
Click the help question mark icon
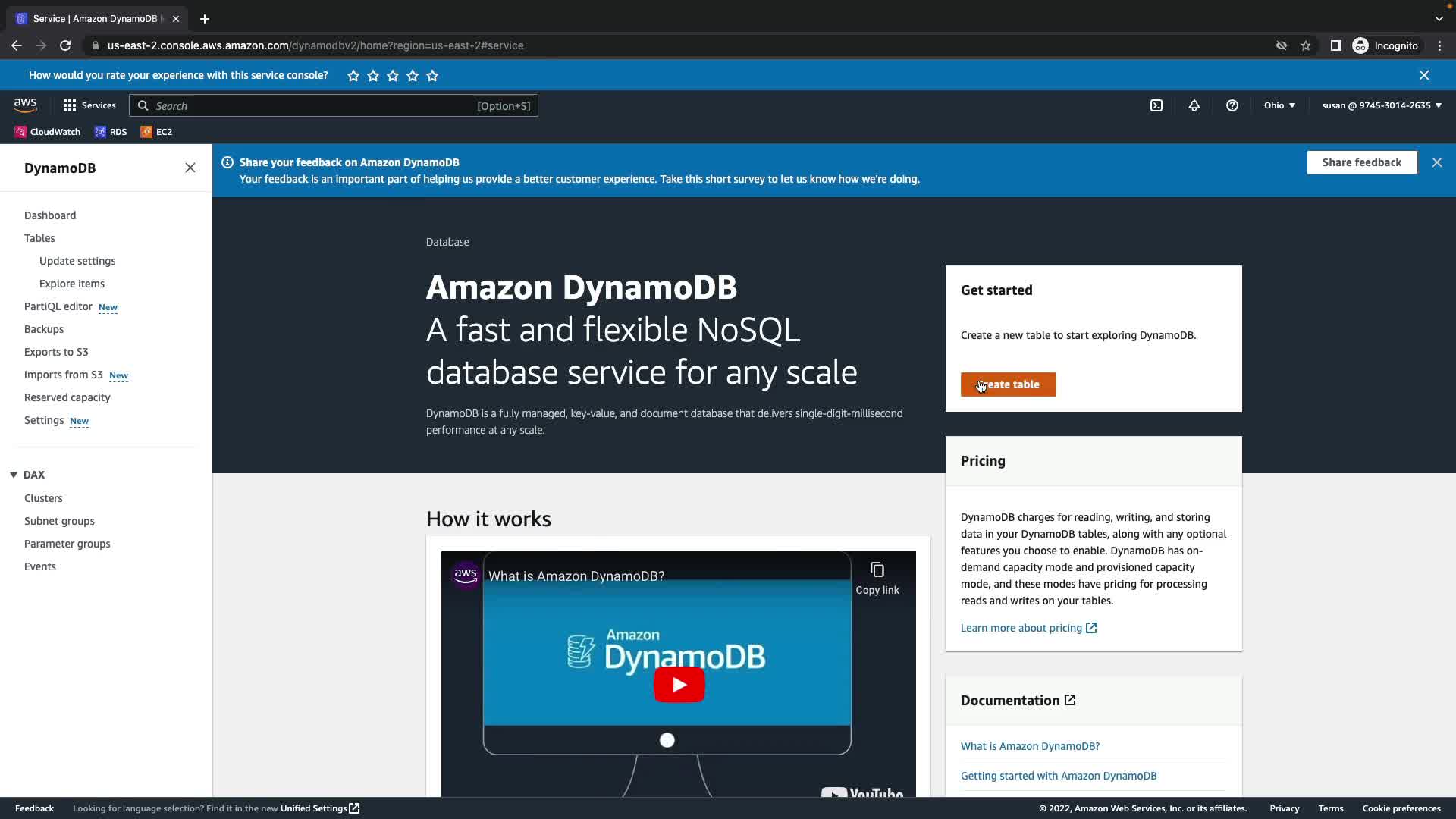click(1232, 105)
